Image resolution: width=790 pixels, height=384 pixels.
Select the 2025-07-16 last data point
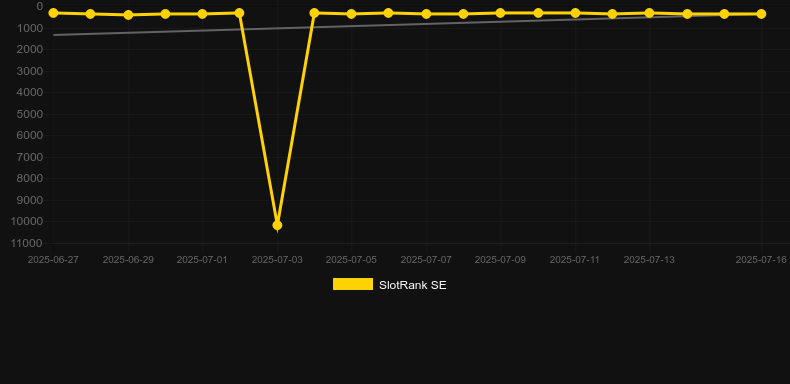tap(761, 14)
